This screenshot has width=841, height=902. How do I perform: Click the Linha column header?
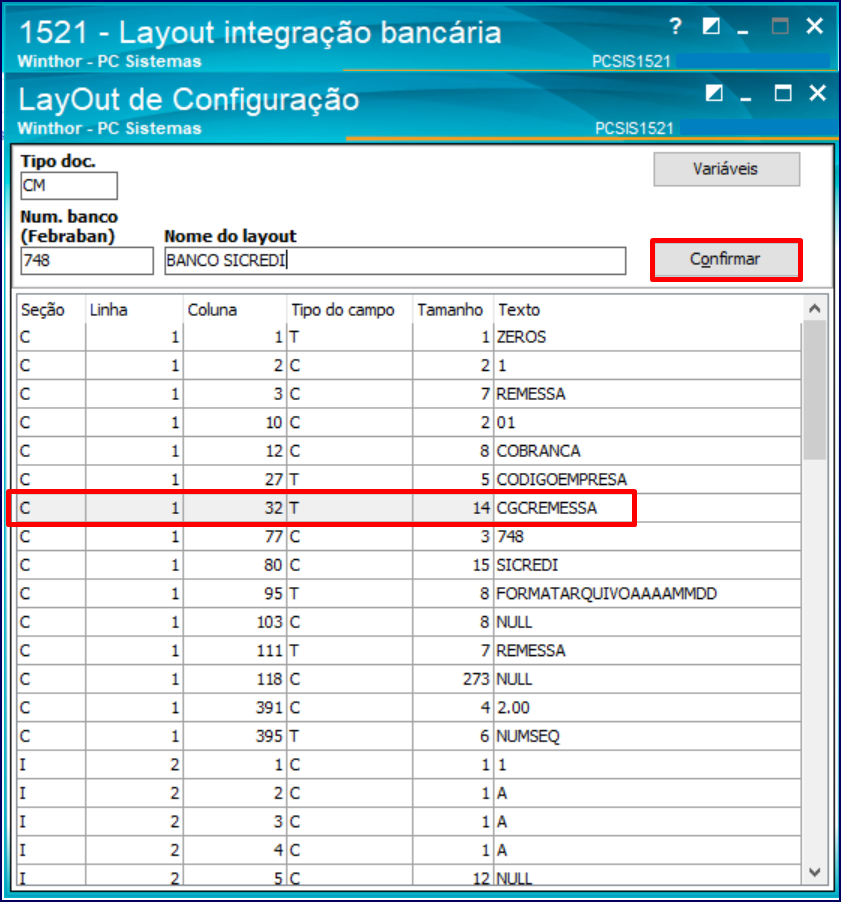pos(134,309)
